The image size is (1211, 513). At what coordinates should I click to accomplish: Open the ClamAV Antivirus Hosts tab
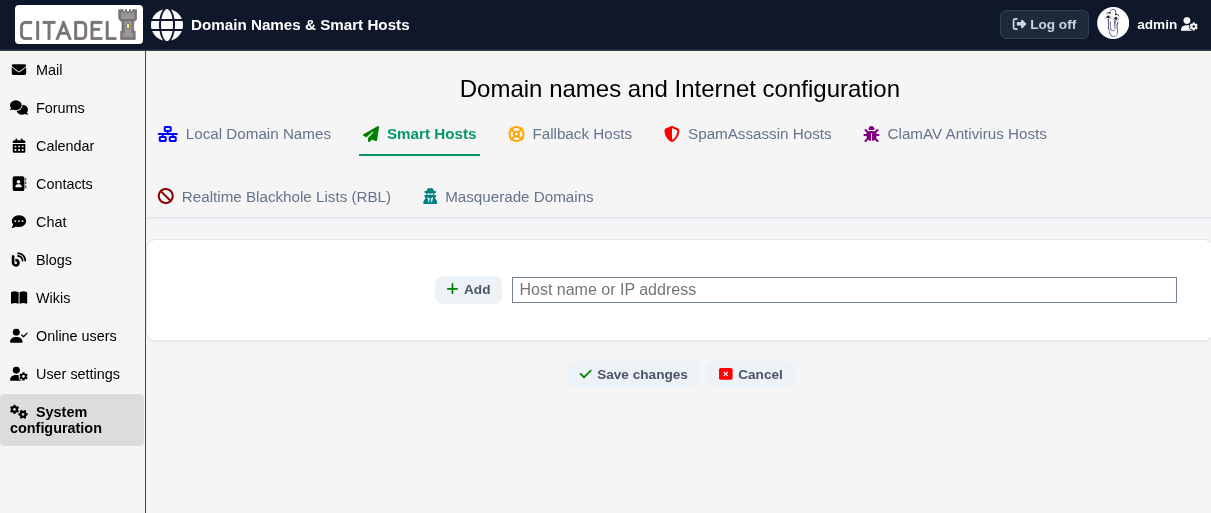pyautogui.click(x=955, y=134)
